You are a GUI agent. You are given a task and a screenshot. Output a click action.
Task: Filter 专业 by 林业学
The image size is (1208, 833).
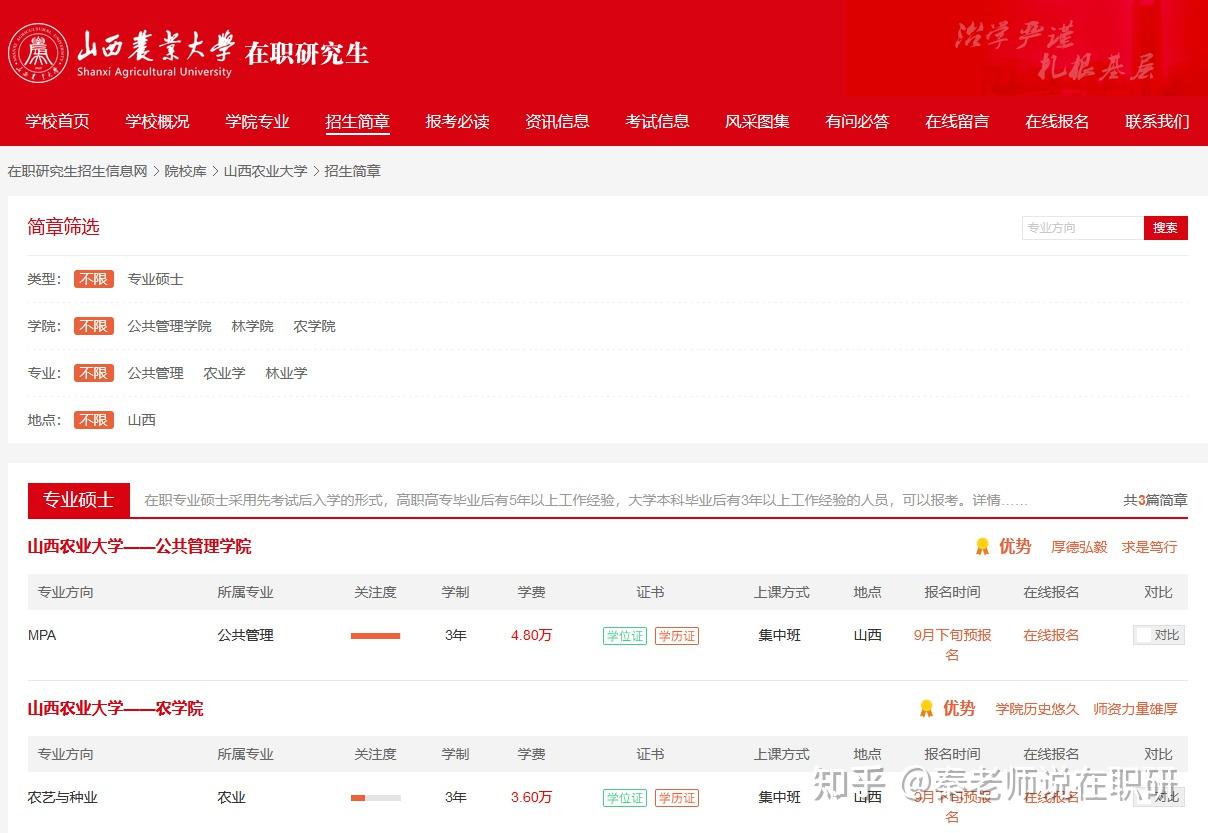click(x=286, y=373)
